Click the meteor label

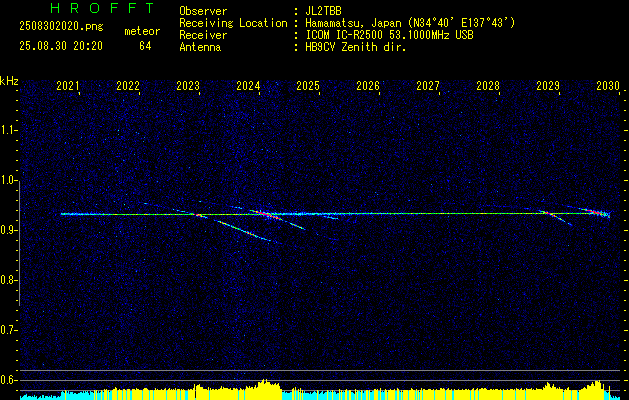coord(142,31)
